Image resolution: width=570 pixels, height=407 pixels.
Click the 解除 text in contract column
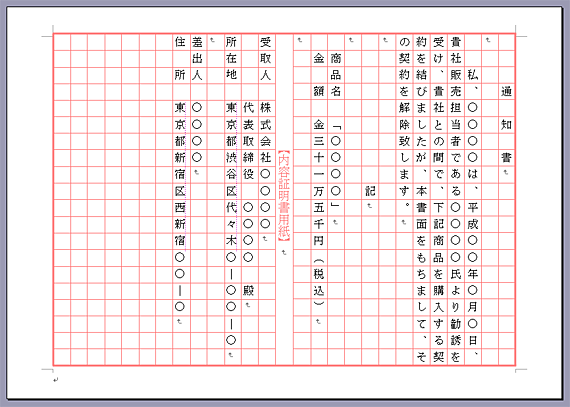tap(404, 116)
